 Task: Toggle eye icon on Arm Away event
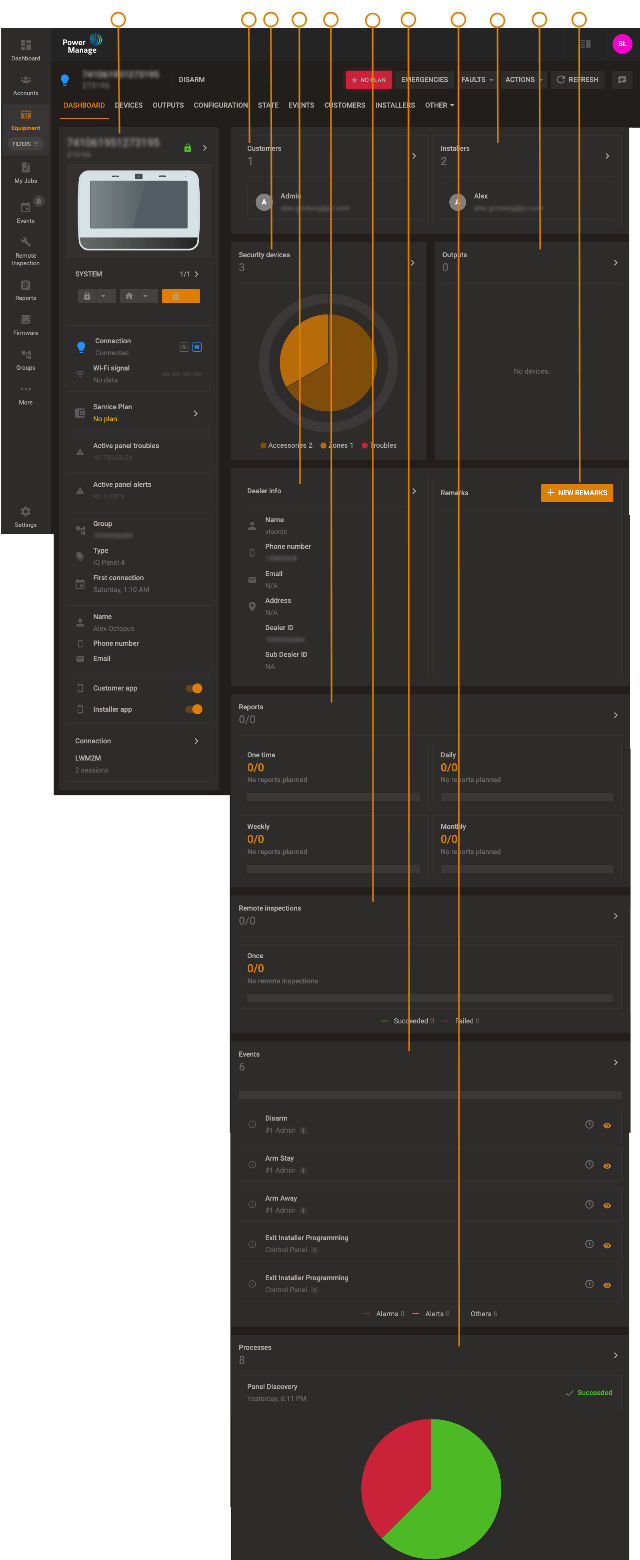(x=607, y=1205)
